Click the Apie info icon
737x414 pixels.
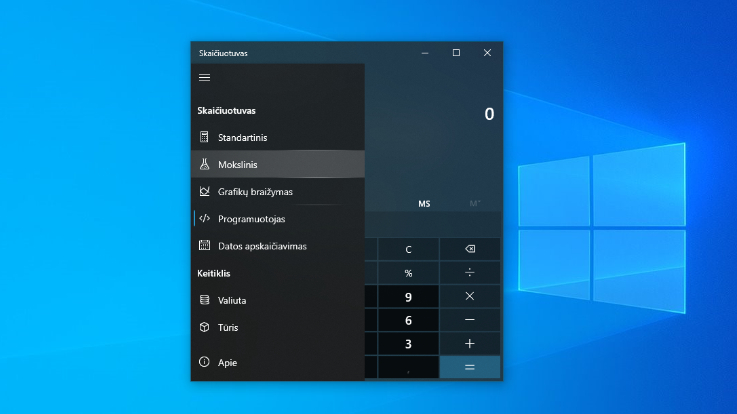pos(204,362)
